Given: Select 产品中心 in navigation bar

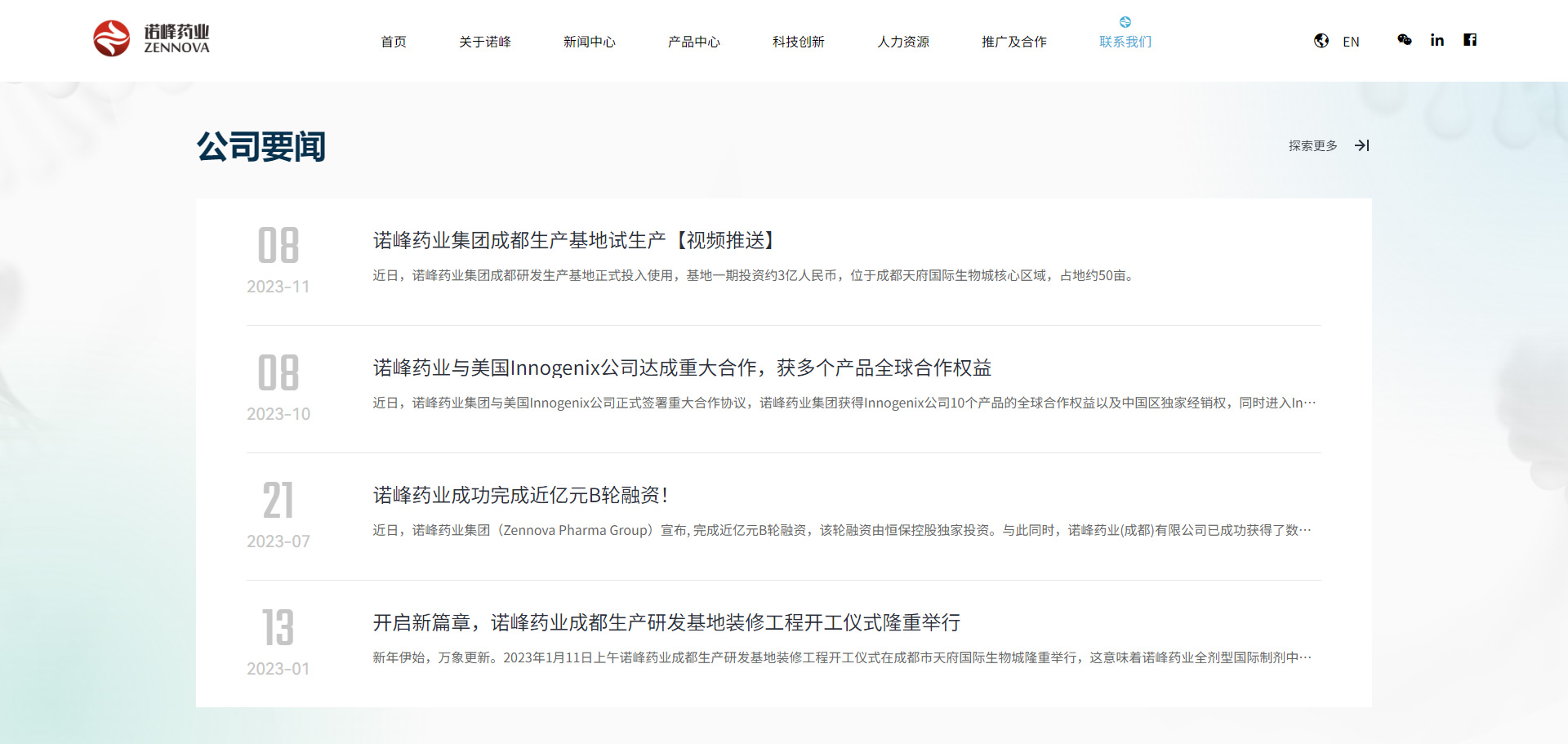Looking at the screenshot, I should pyautogui.click(x=693, y=42).
